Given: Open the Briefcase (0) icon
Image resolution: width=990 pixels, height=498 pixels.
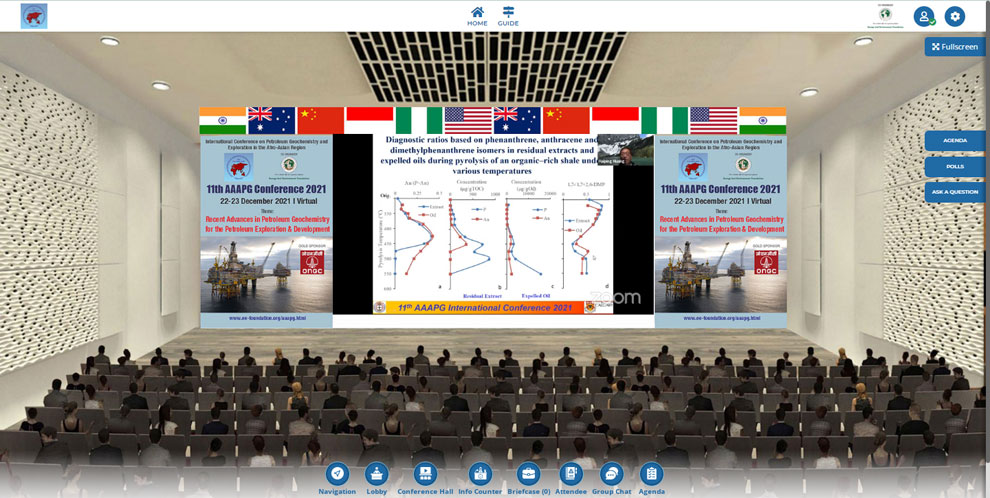Looking at the screenshot, I should tap(528, 474).
